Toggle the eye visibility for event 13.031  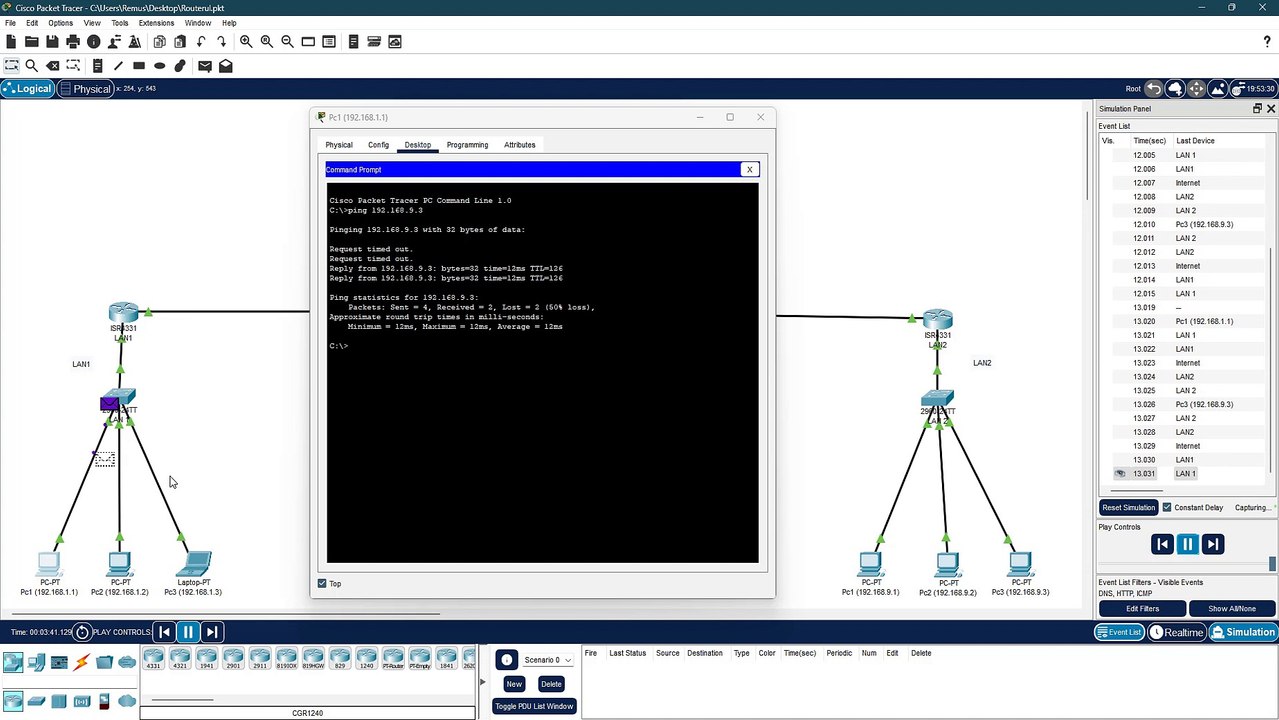tap(1120, 474)
